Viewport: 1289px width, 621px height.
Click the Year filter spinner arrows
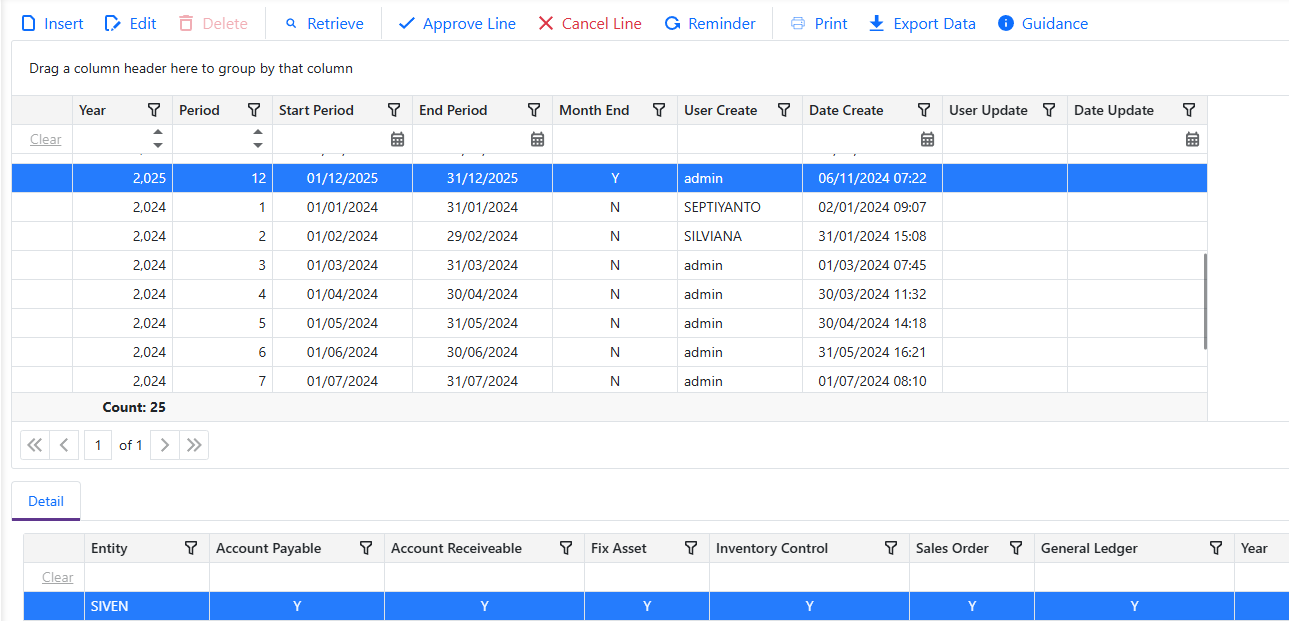click(157, 139)
